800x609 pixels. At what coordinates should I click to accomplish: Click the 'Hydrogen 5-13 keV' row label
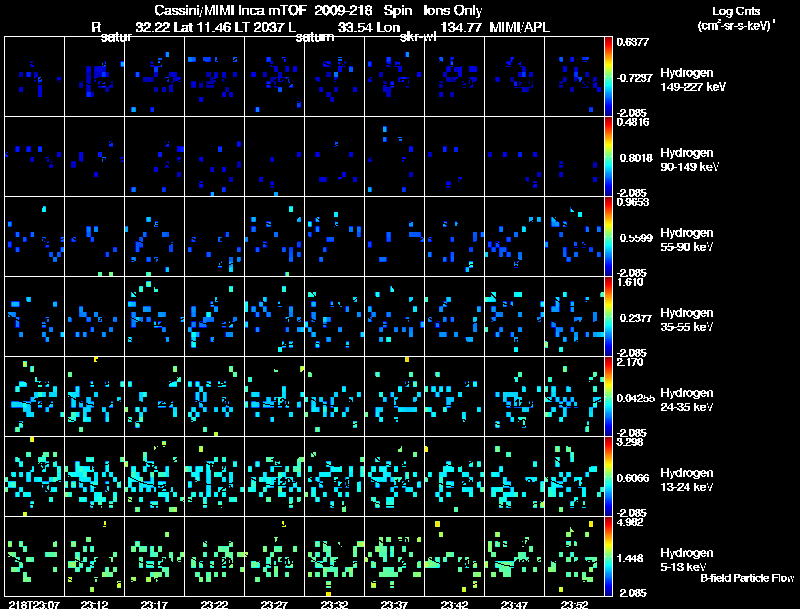click(687, 560)
